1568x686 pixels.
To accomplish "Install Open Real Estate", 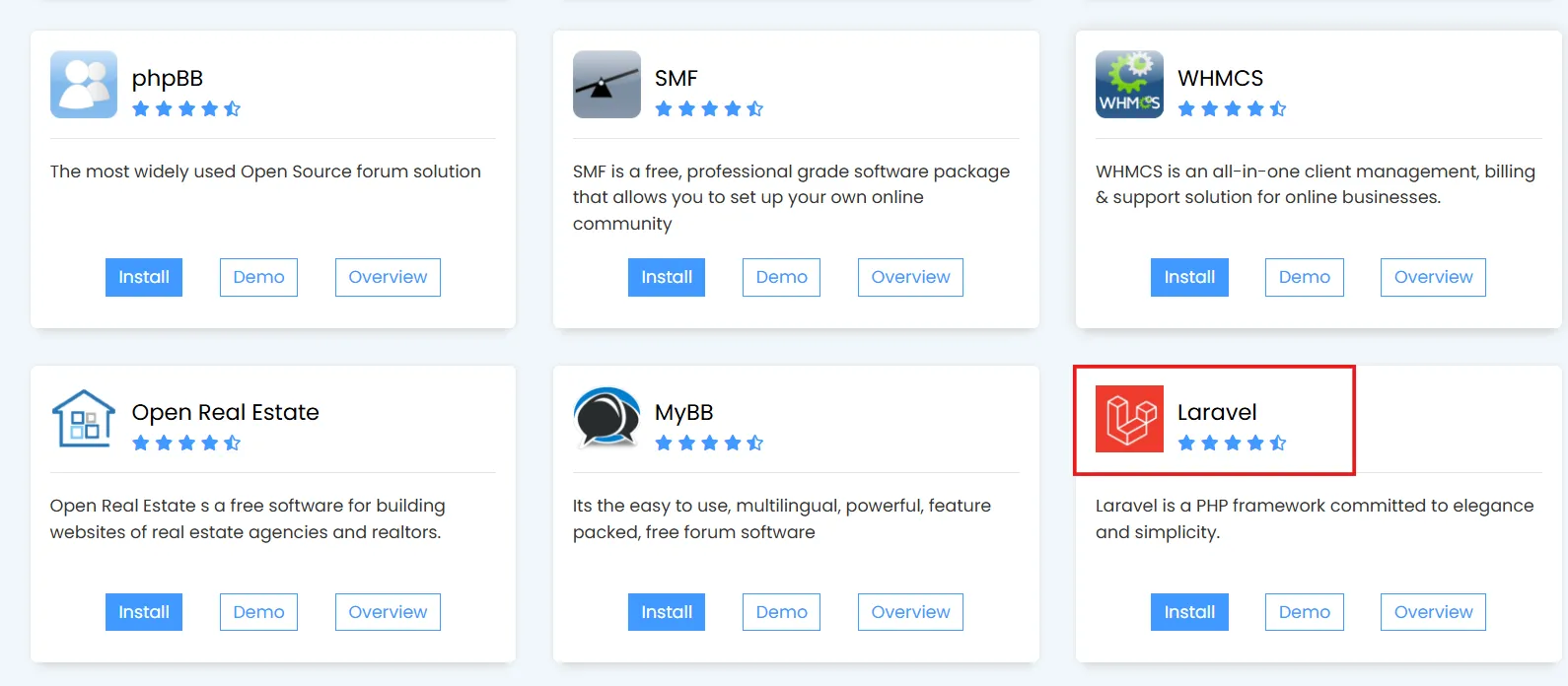I will click(144, 612).
